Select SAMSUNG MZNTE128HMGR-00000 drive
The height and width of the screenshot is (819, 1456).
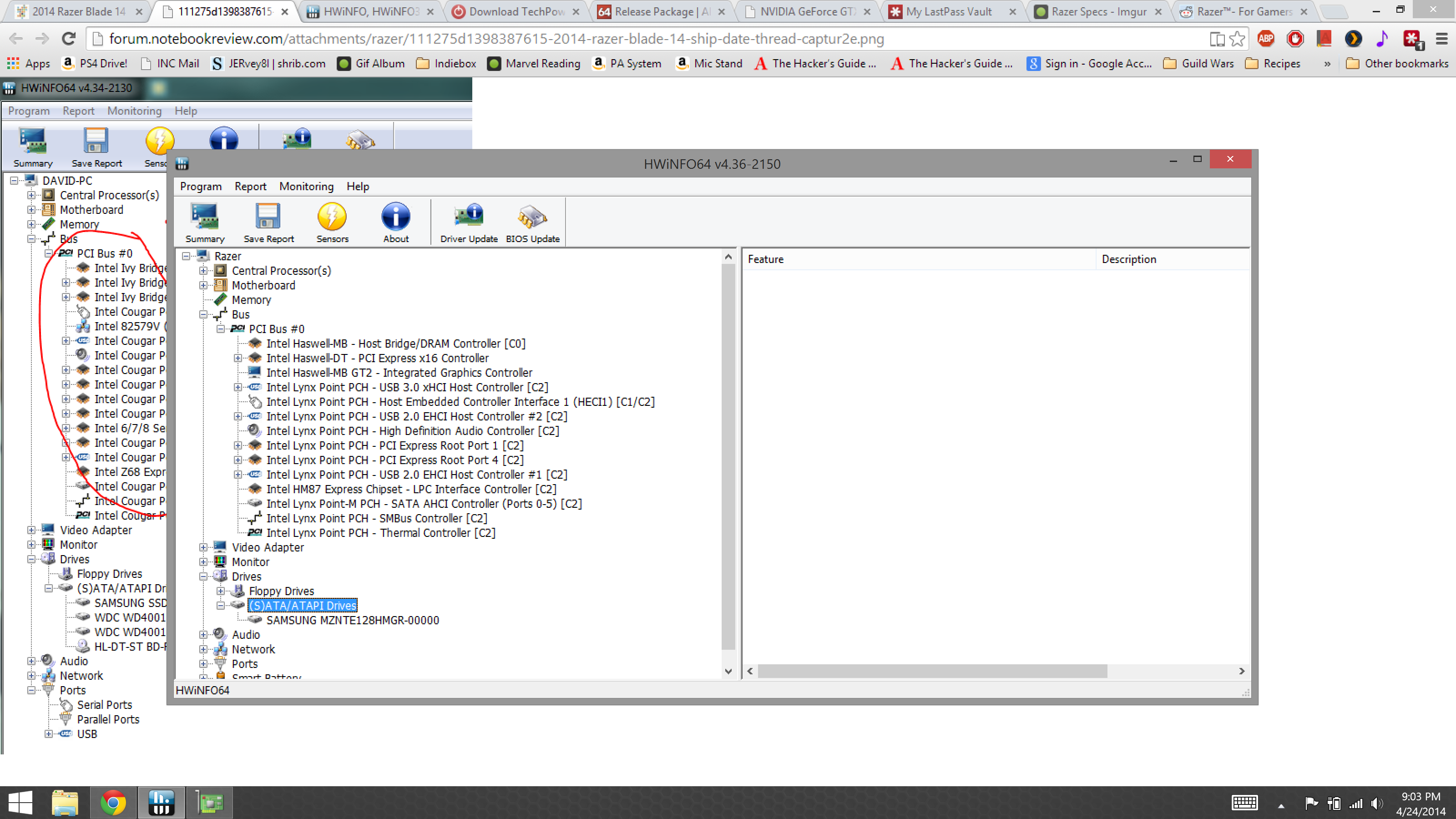coord(353,620)
